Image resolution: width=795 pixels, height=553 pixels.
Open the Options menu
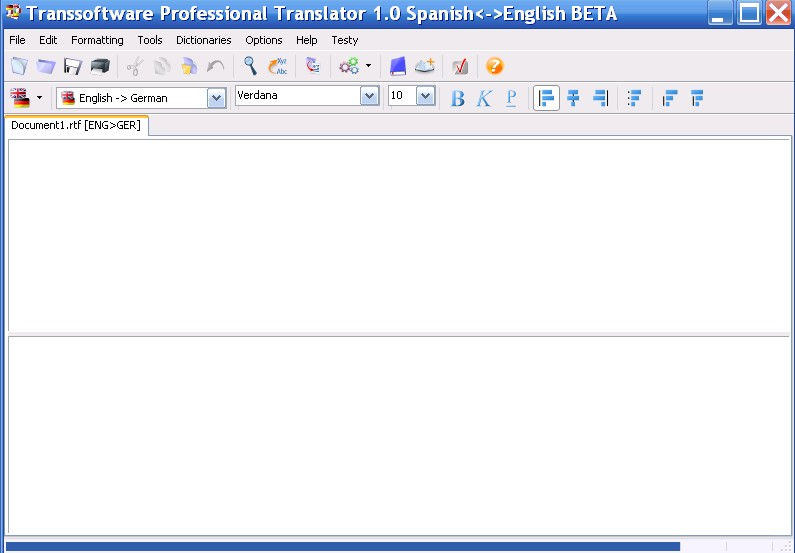pos(264,40)
